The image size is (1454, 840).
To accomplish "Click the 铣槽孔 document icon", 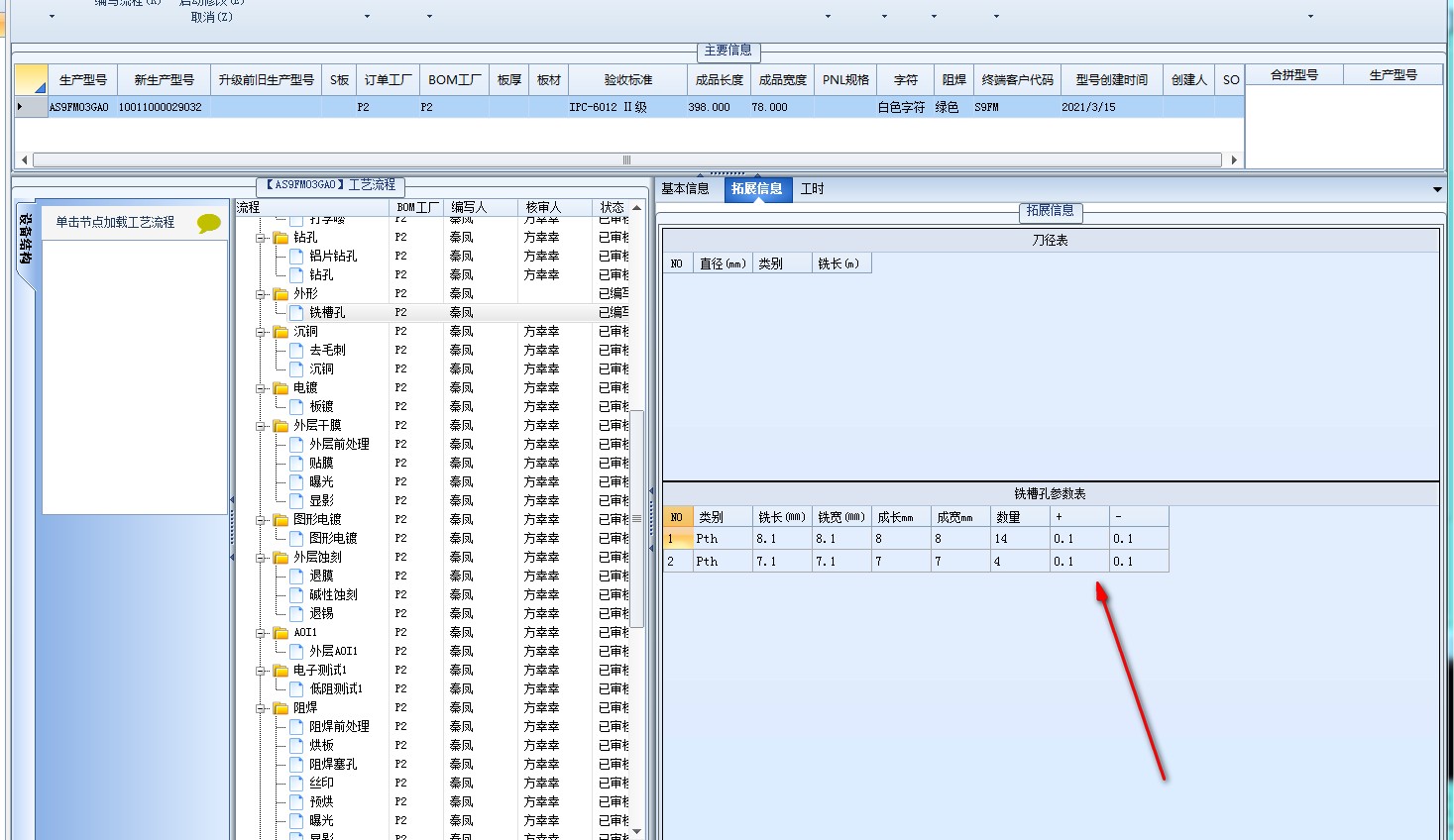I will (x=296, y=313).
